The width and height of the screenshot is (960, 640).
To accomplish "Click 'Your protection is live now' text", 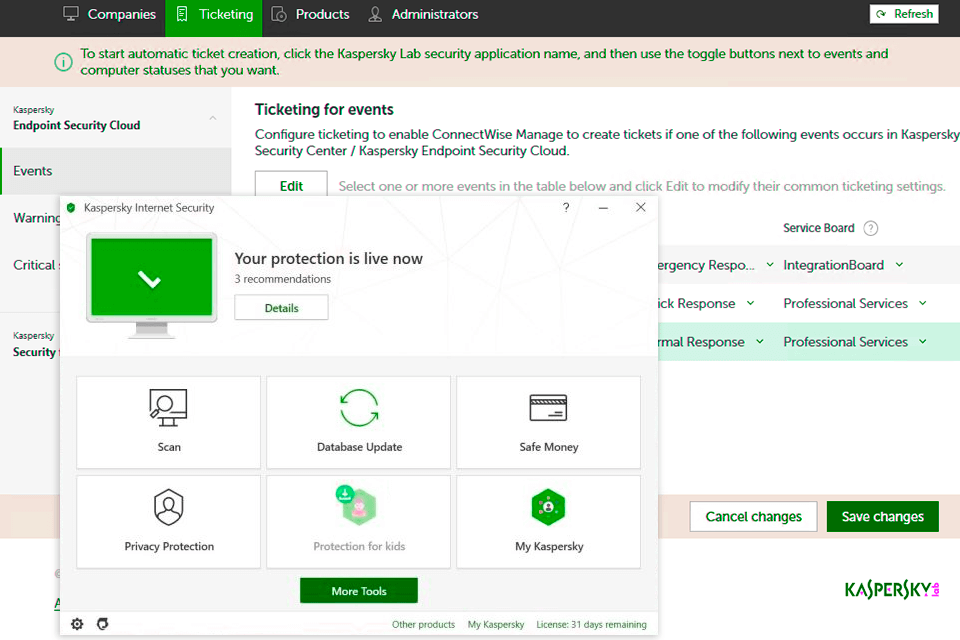I will [x=328, y=258].
